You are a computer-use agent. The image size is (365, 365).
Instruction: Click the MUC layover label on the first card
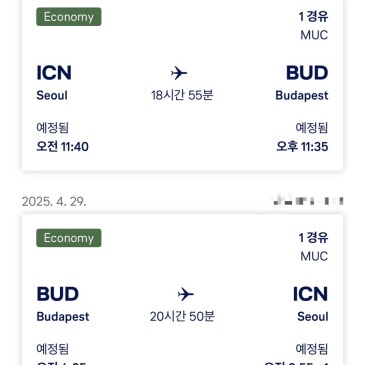tap(314, 35)
